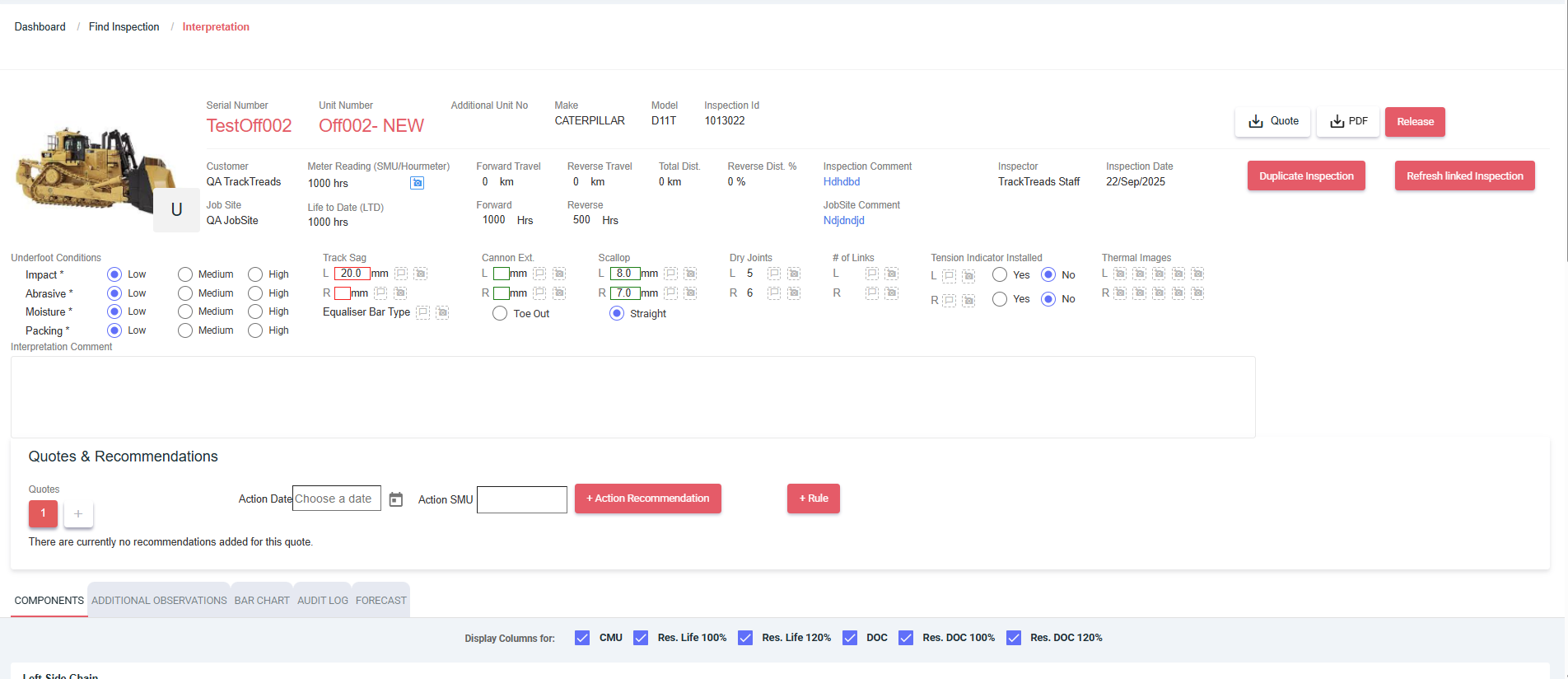Click first Thermal Images left camera icon
This screenshot has width=1568, height=679.
(1120, 274)
